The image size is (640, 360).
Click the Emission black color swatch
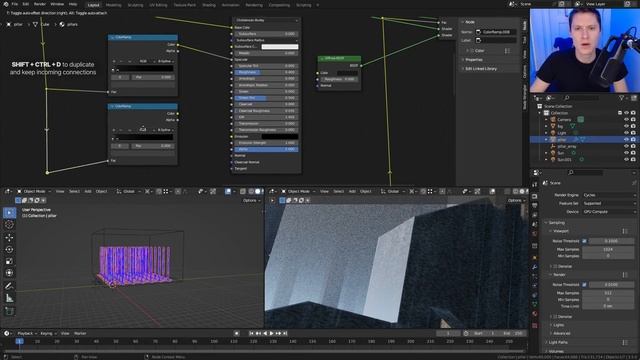click(x=280, y=136)
